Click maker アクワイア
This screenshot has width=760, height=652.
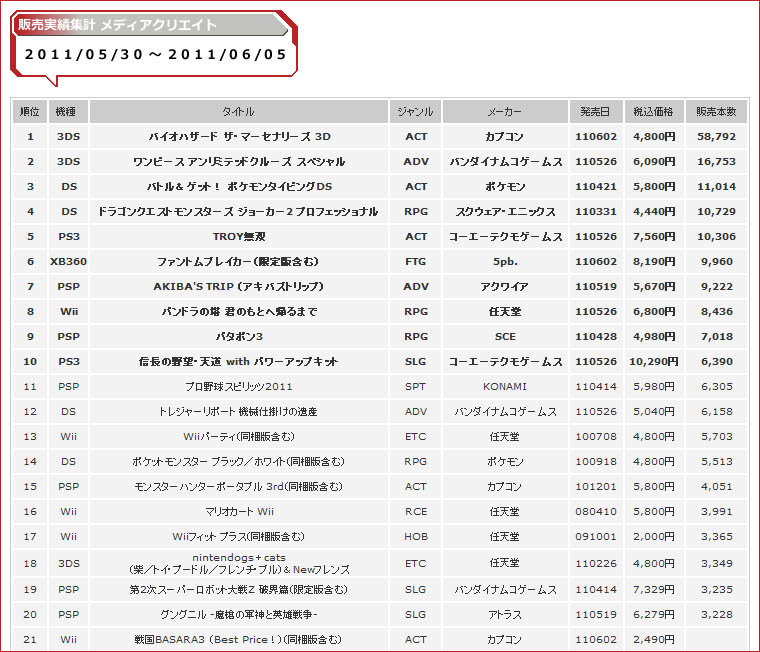[x=505, y=286]
